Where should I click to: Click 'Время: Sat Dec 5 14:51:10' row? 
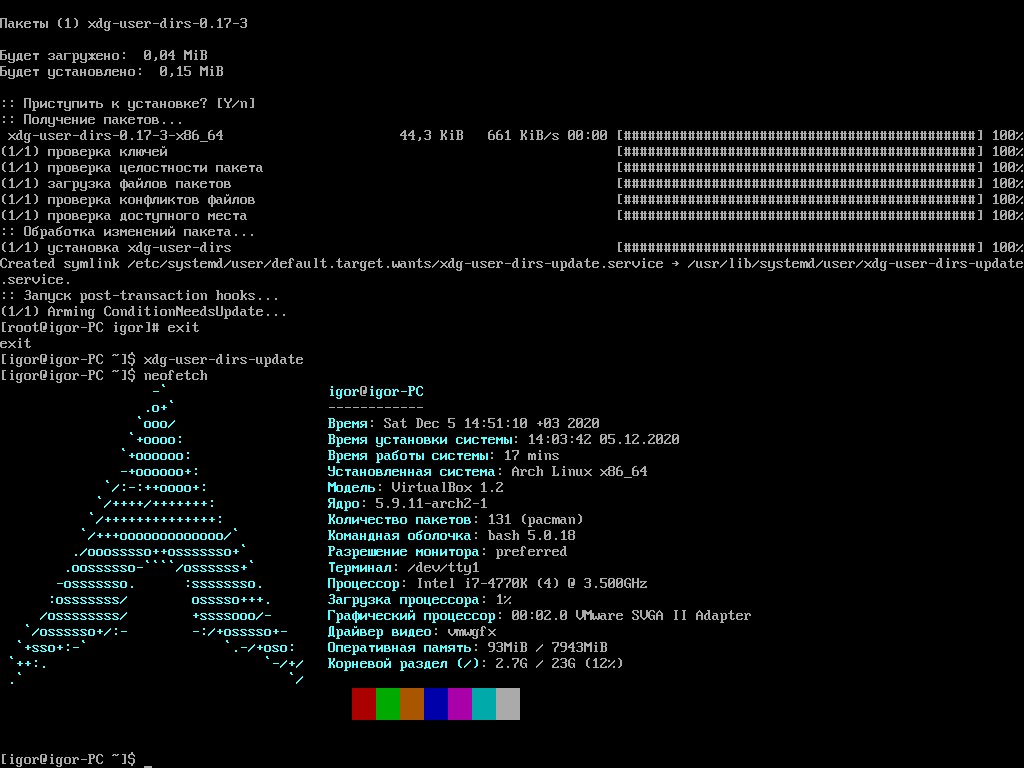pyautogui.click(x=464, y=423)
